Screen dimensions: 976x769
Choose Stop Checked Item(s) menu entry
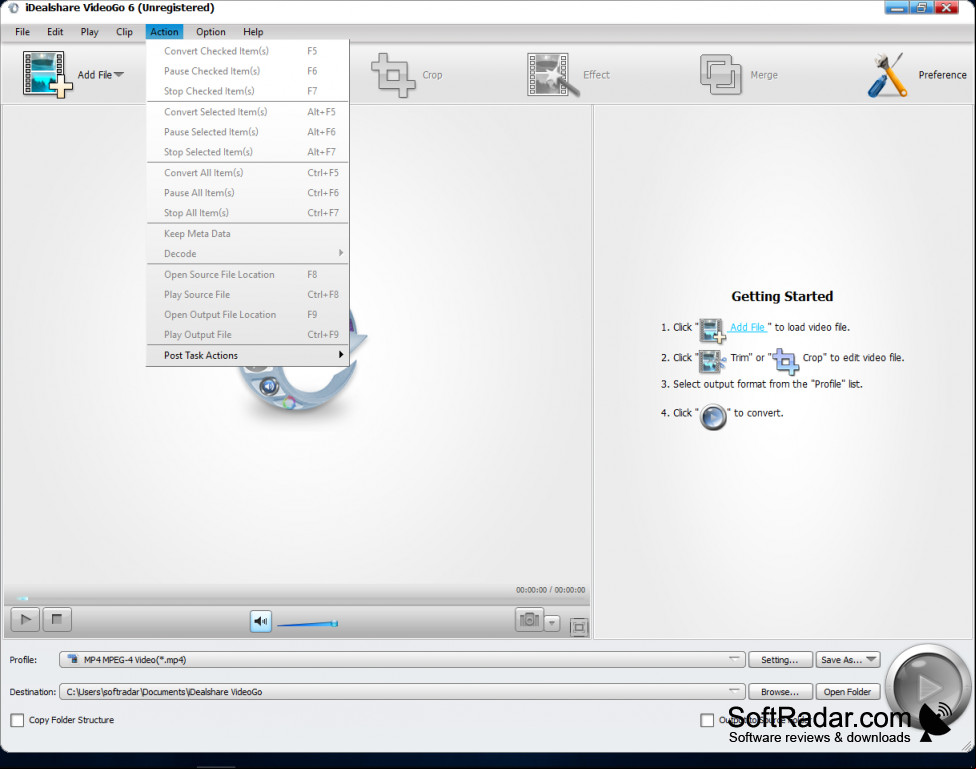pyautogui.click(x=248, y=91)
